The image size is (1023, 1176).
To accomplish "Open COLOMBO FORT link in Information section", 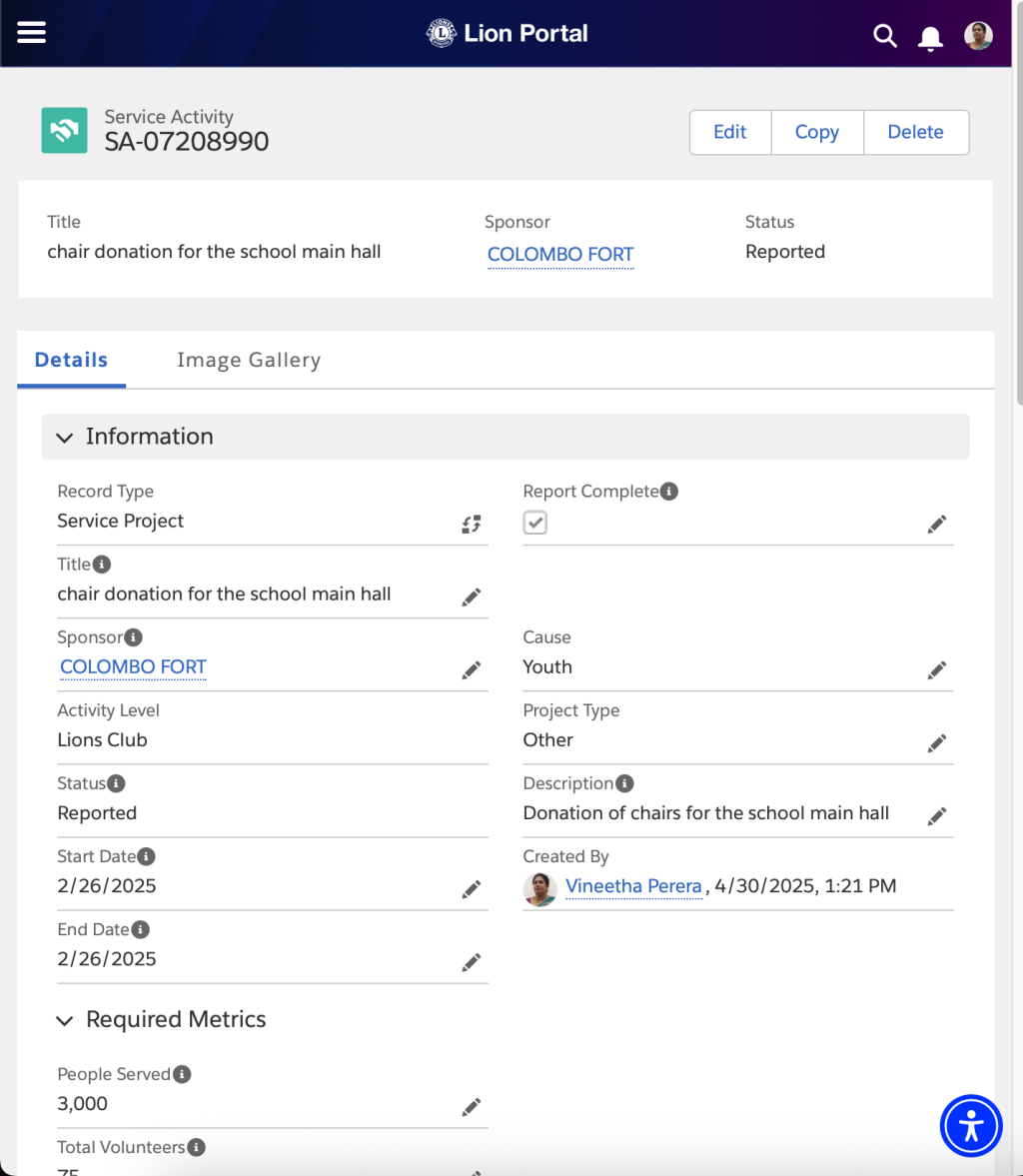I will coord(133,666).
